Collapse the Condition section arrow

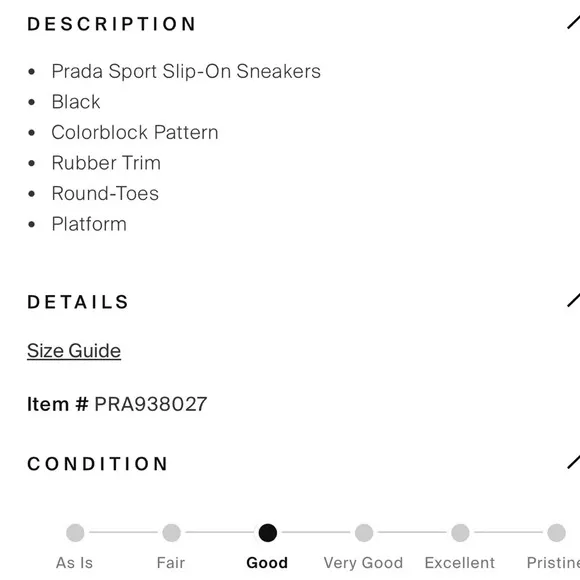point(574,462)
